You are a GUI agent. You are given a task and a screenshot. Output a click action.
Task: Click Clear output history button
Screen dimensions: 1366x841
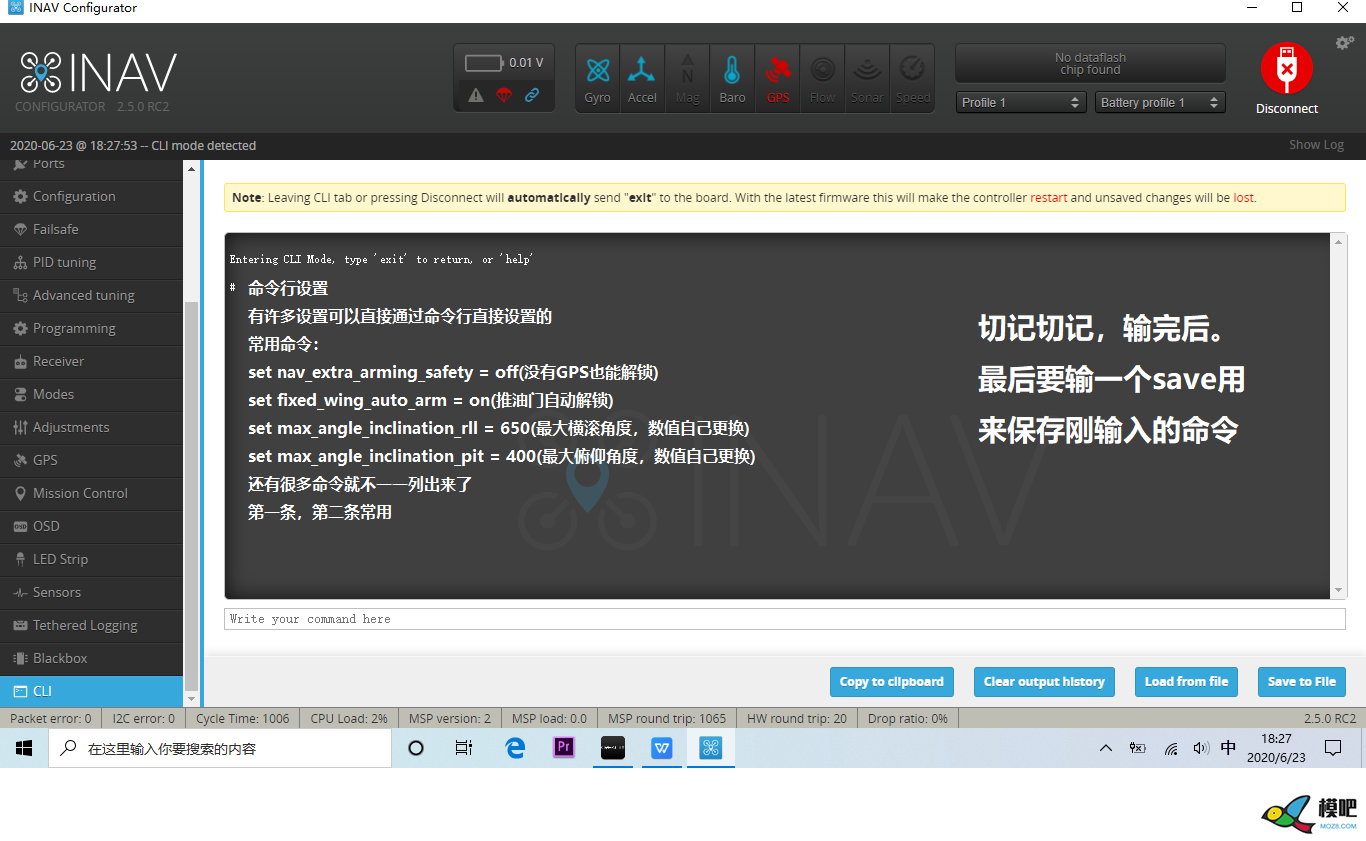pyautogui.click(x=1044, y=682)
